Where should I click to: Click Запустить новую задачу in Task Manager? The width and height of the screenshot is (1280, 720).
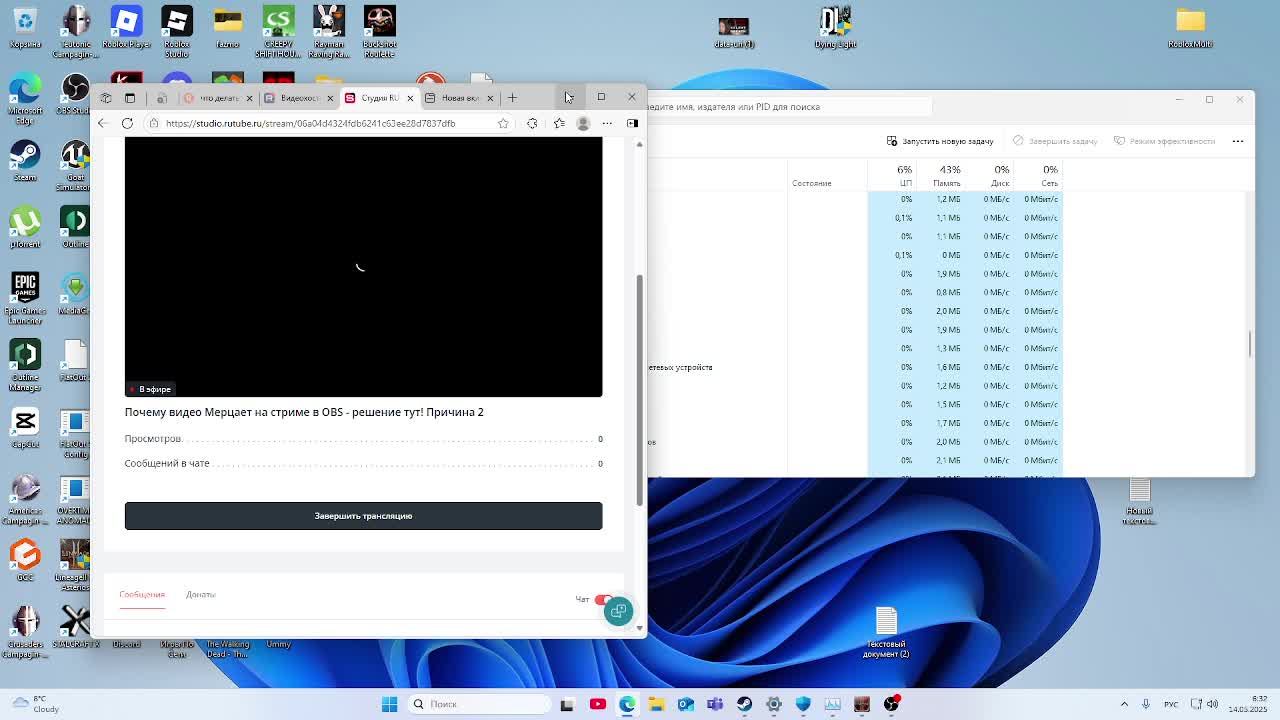coord(940,141)
